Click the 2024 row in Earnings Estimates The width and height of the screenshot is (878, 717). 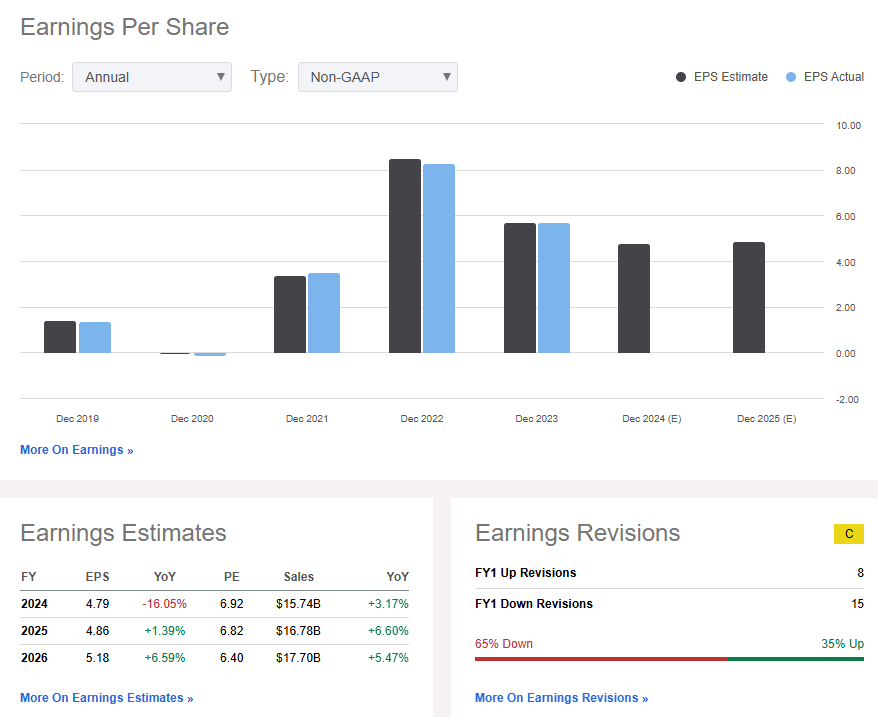[214, 605]
